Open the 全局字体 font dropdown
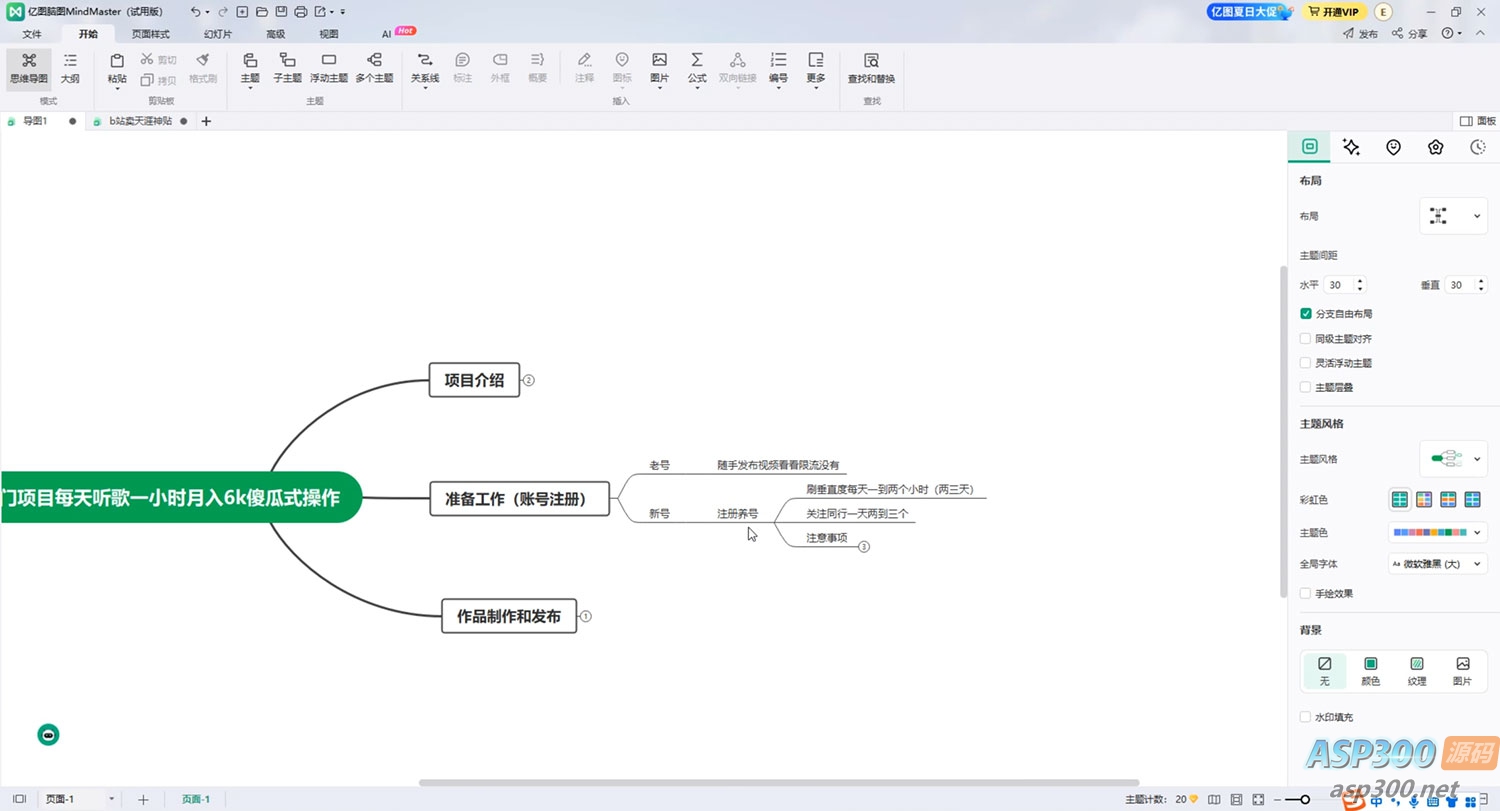 [1438, 564]
